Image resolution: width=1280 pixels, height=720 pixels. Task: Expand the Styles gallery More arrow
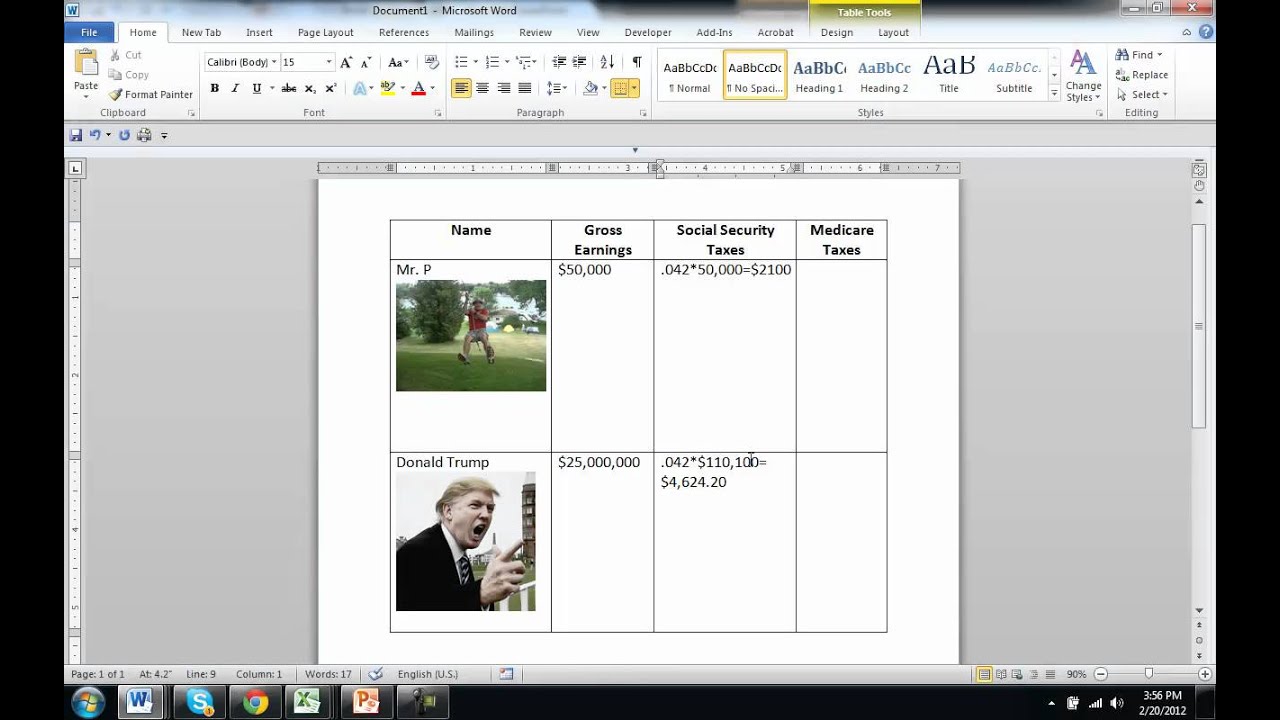pos(1053,94)
